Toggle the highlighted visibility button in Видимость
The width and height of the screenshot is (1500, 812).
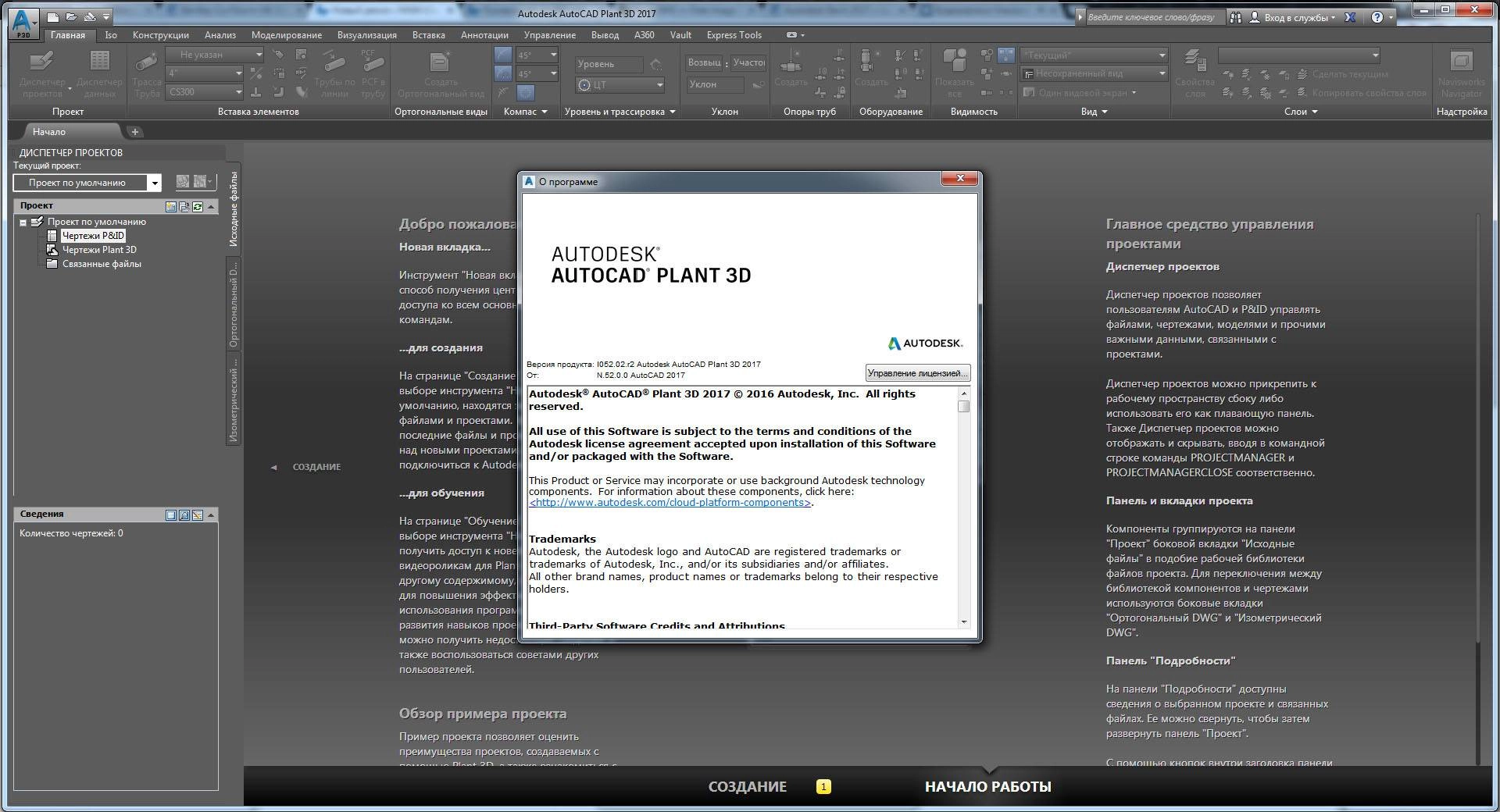pos(1006,55)
